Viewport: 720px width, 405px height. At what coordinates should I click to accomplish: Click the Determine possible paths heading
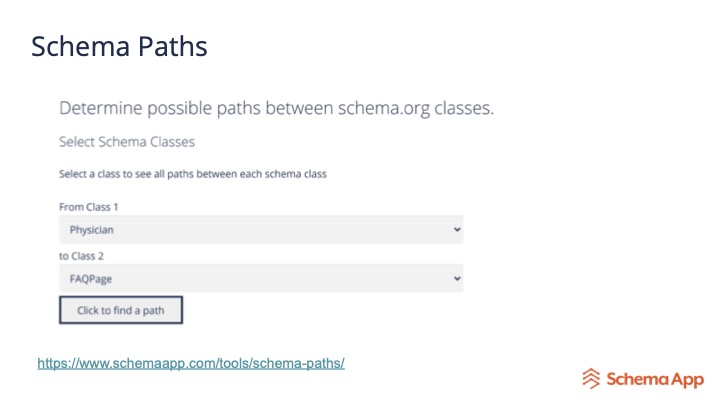[276, 108]
